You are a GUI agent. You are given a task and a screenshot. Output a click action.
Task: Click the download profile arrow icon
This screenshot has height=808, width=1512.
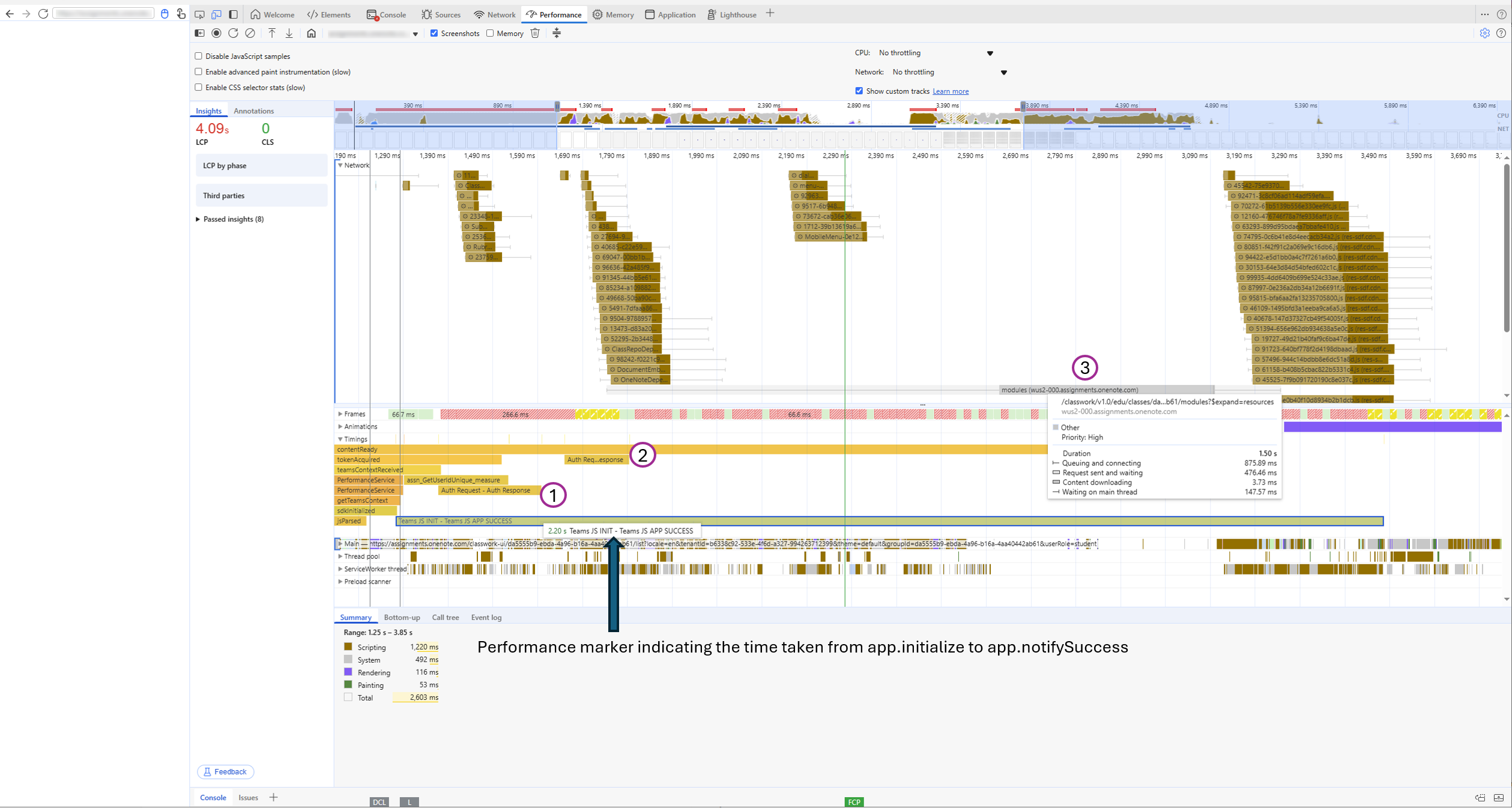click(x=289, y=33)
